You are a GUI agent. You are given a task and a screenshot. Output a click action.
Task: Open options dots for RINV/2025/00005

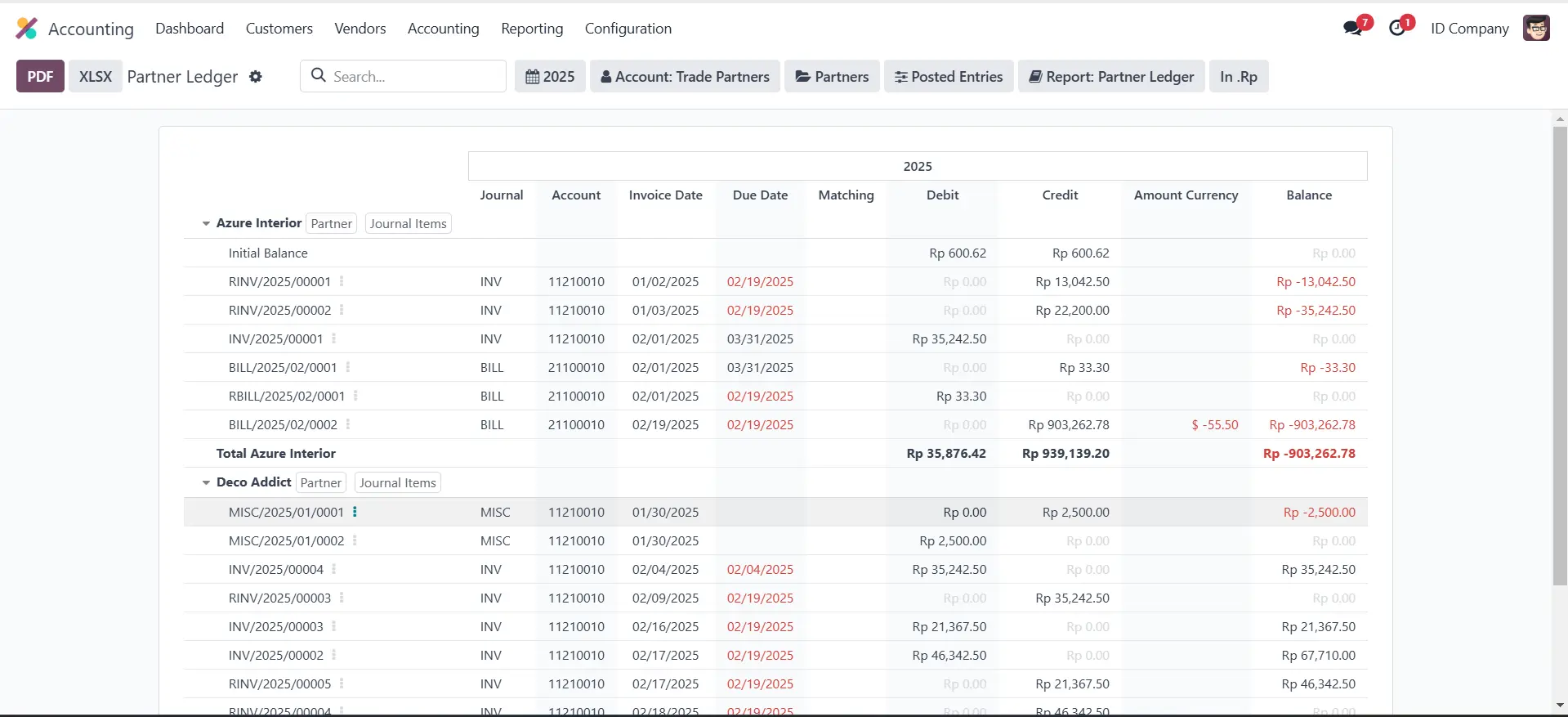[x=342, y=683]
